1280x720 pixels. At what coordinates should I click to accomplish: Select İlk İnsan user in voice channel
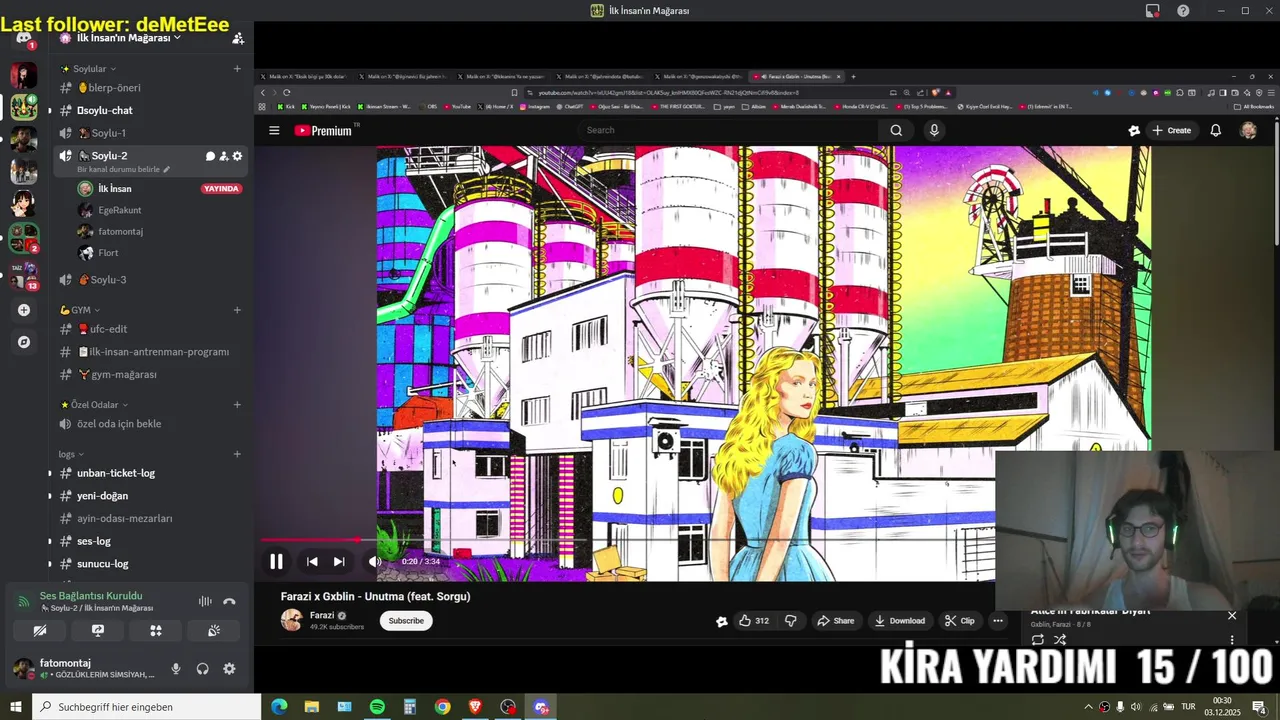click(160, 188)
